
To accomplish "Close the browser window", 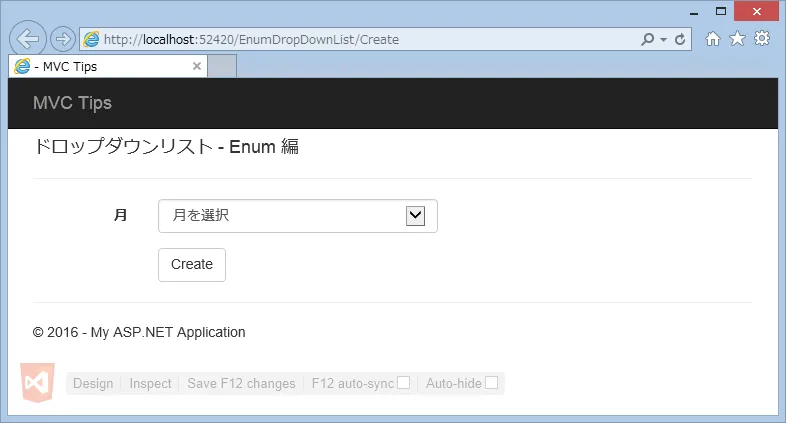I will (756, 11).
